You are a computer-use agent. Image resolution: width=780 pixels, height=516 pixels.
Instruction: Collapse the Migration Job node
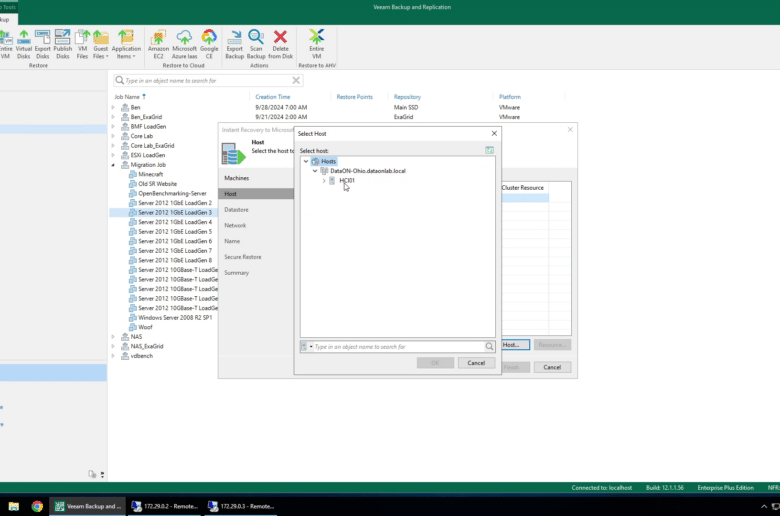pyautogui.click(x=113, y=165)
